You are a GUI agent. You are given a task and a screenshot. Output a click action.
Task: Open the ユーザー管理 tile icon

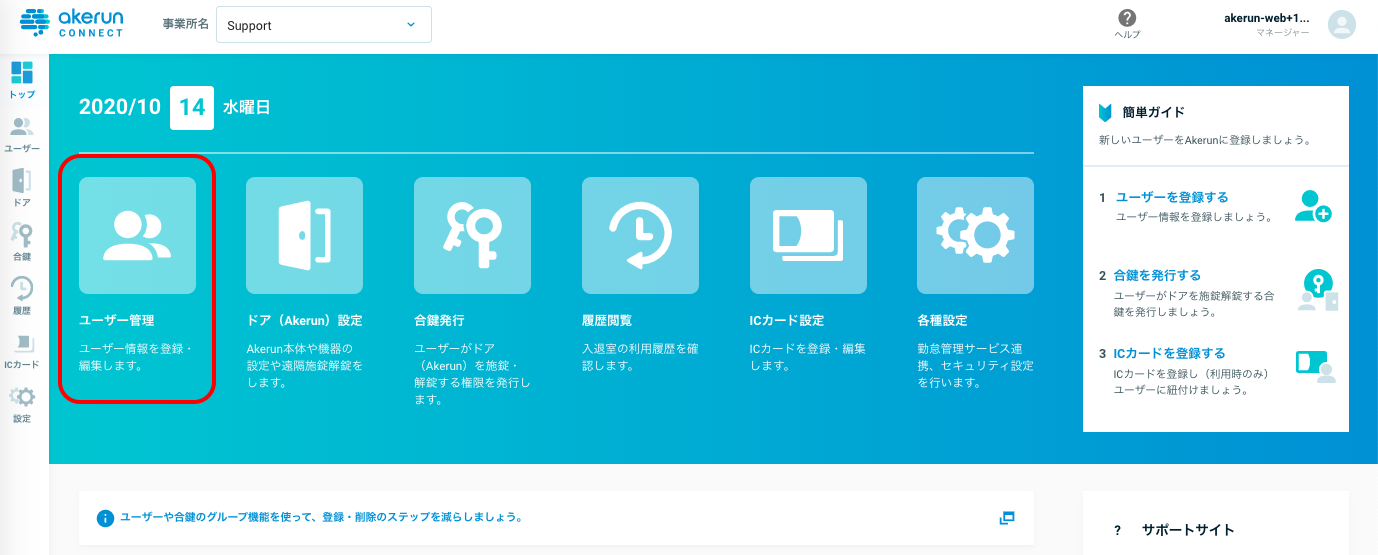pyautogui.click(x=137, y=236)
